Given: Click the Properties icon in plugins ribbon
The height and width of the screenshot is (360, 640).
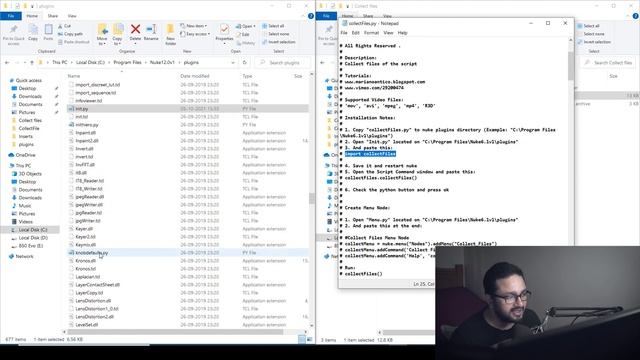Looking at the screenshot, I should [224, 30].
